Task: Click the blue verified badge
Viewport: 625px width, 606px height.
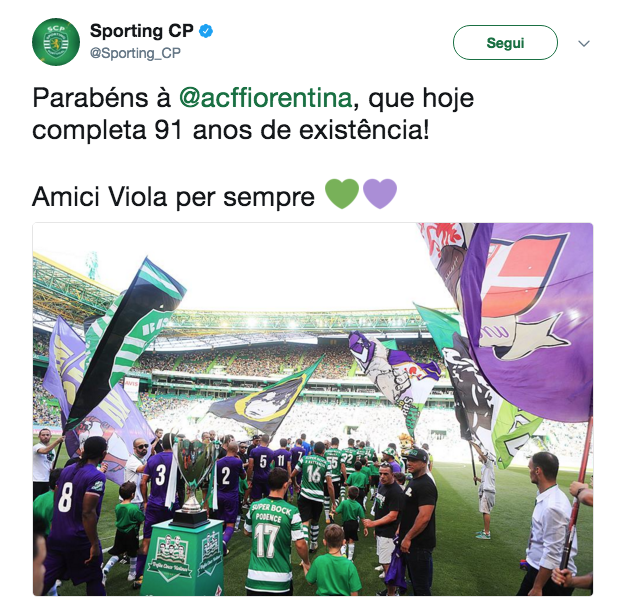Action: point(206,31)
